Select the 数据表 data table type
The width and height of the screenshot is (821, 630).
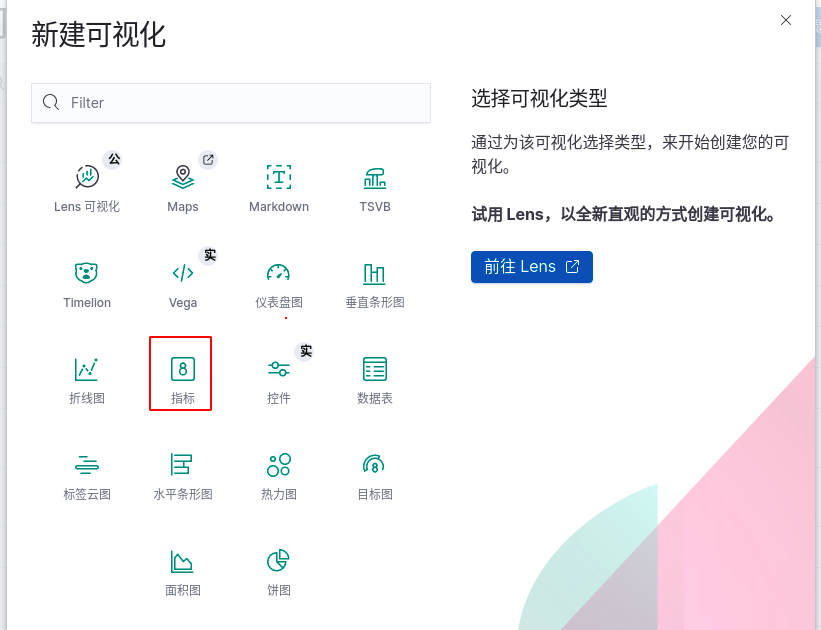tap(374, 374)
